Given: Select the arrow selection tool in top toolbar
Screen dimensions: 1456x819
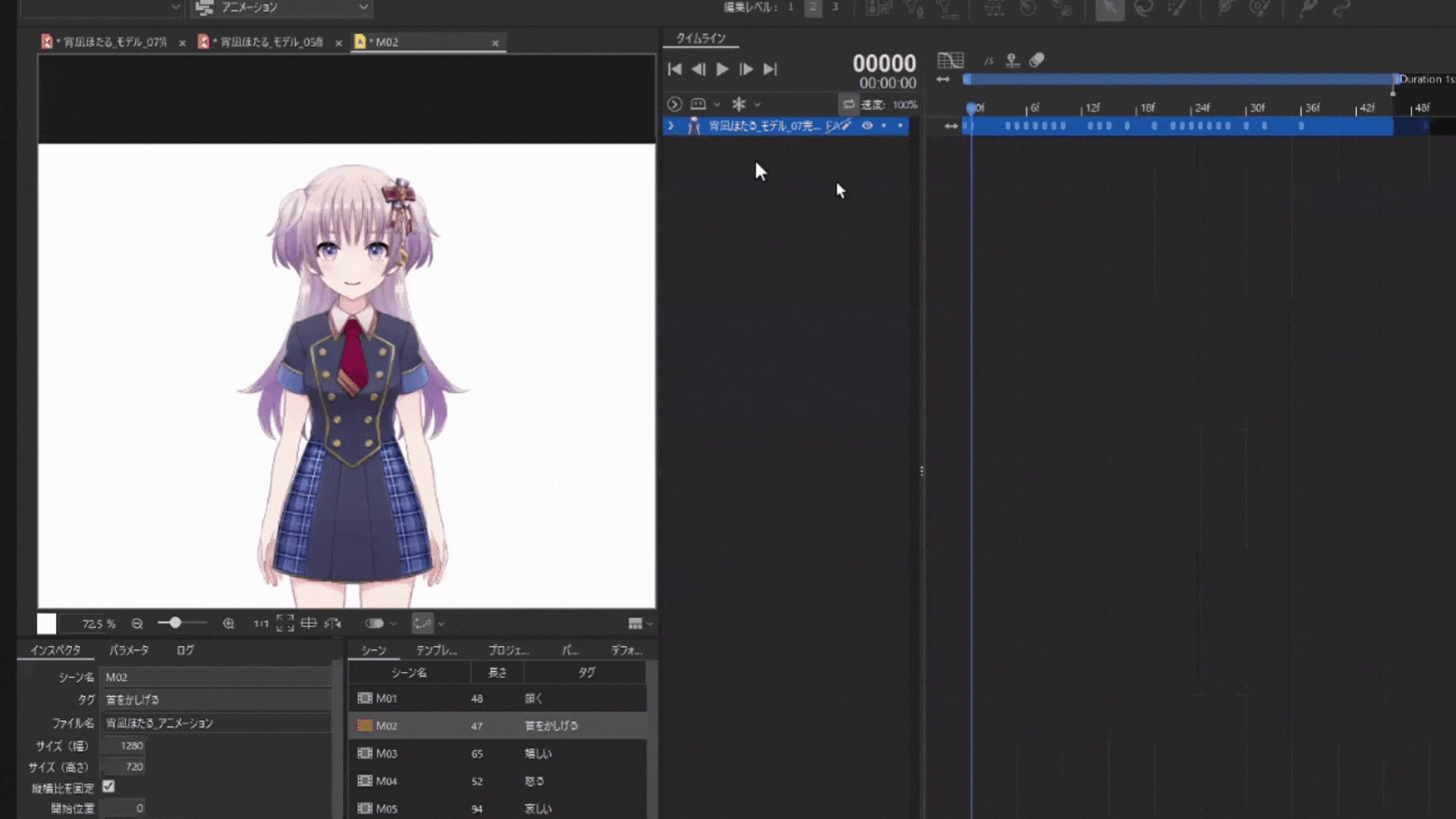Looking at the screenshot, I should click(1109, 8).
